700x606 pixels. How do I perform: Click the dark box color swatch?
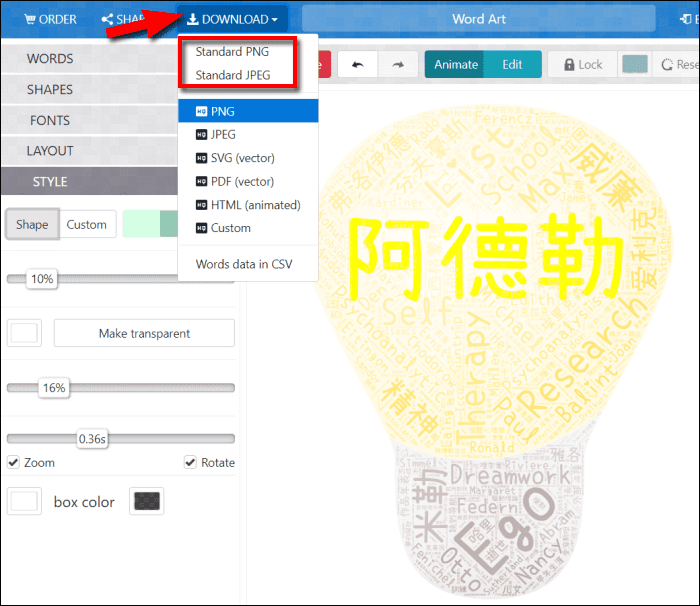click(x=148, y=502)
